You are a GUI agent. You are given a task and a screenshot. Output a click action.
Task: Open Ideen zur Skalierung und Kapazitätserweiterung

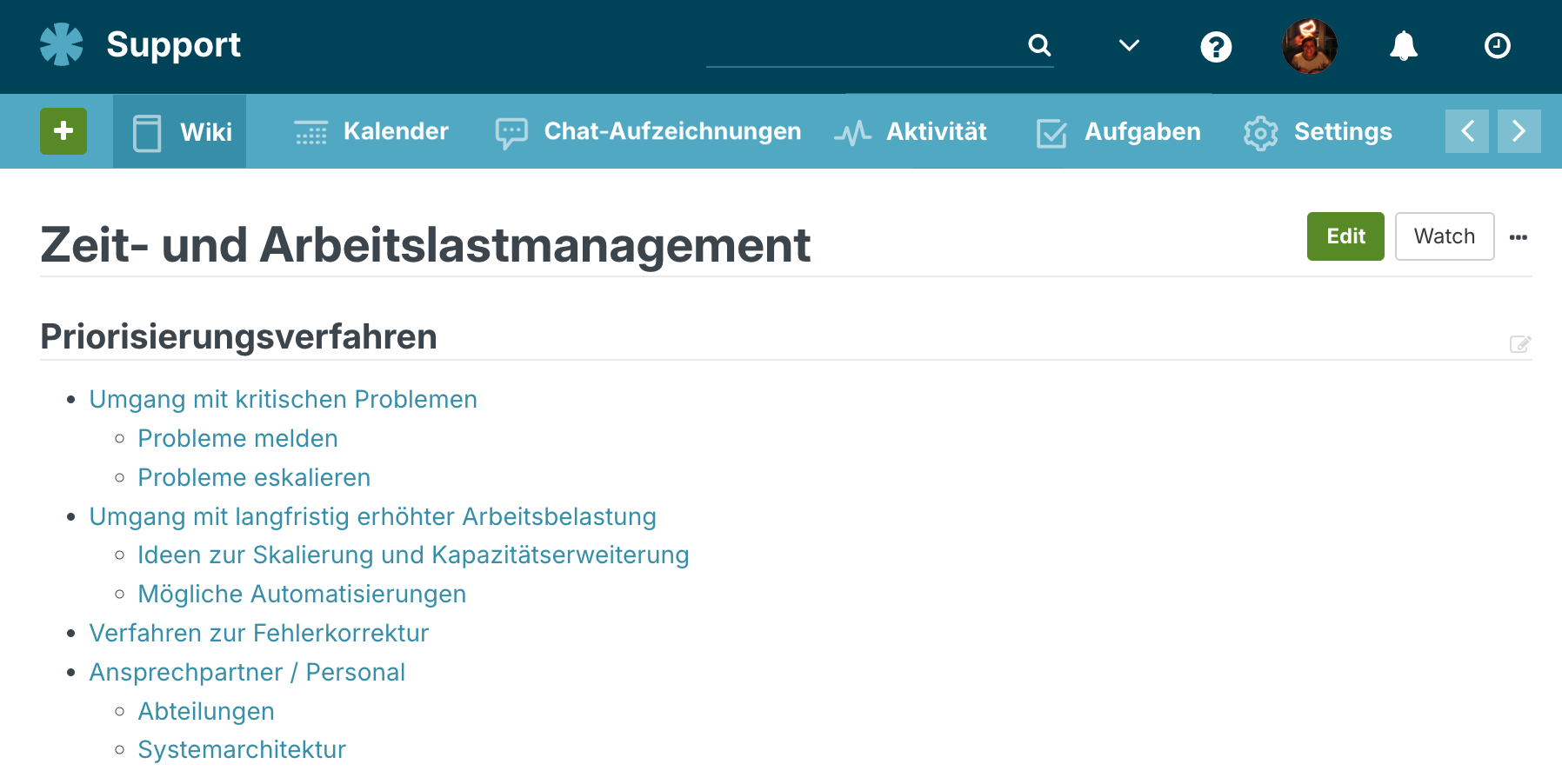414,555
